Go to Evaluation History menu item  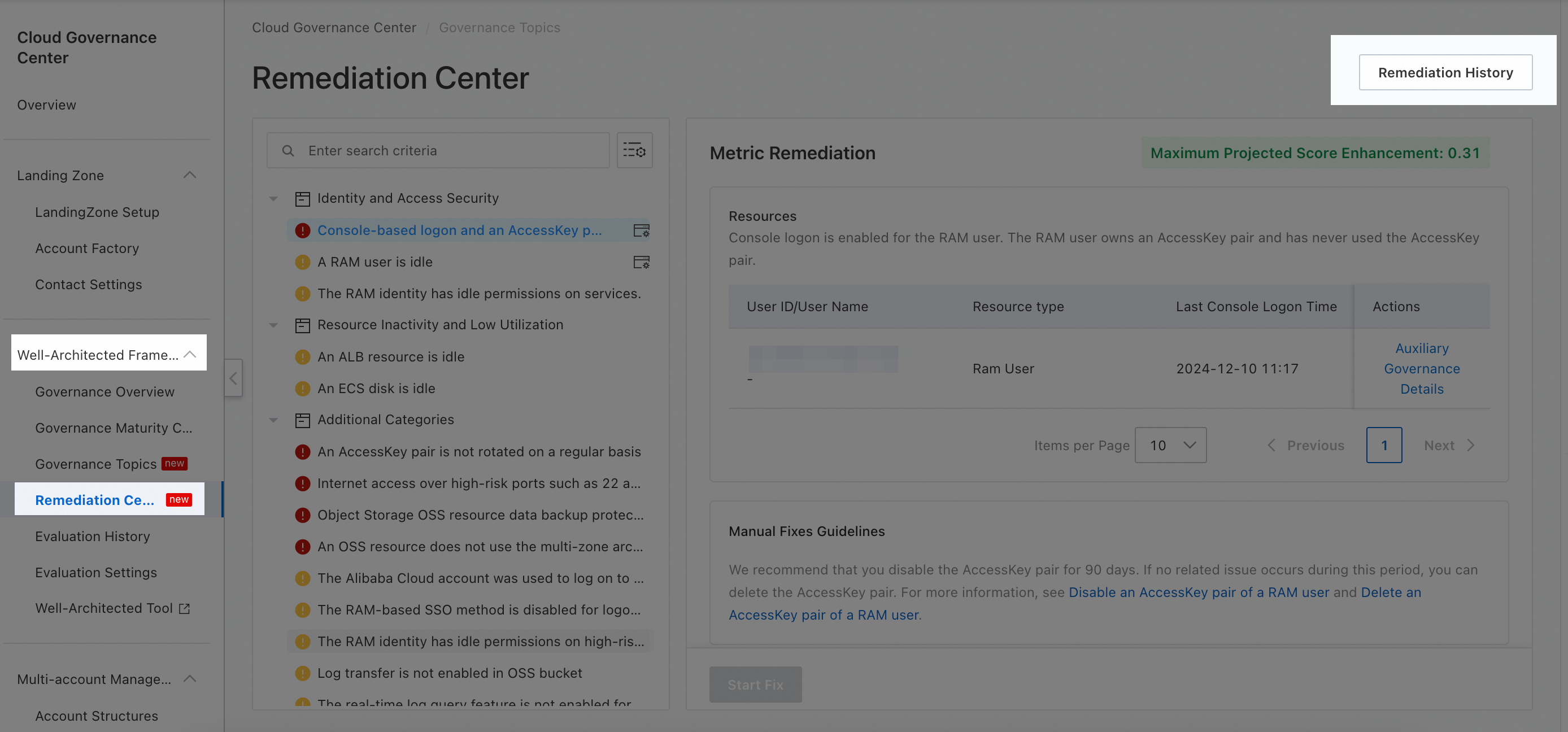click(93, 536)
